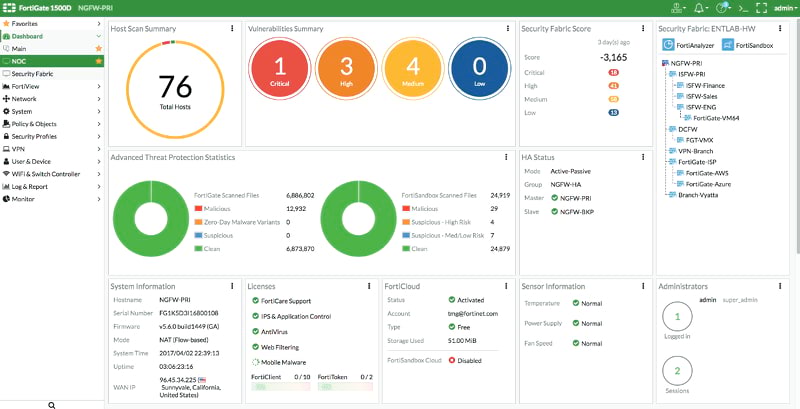Collapse the Dashboard section
The image size is (800, 409).
pos(52,36)
